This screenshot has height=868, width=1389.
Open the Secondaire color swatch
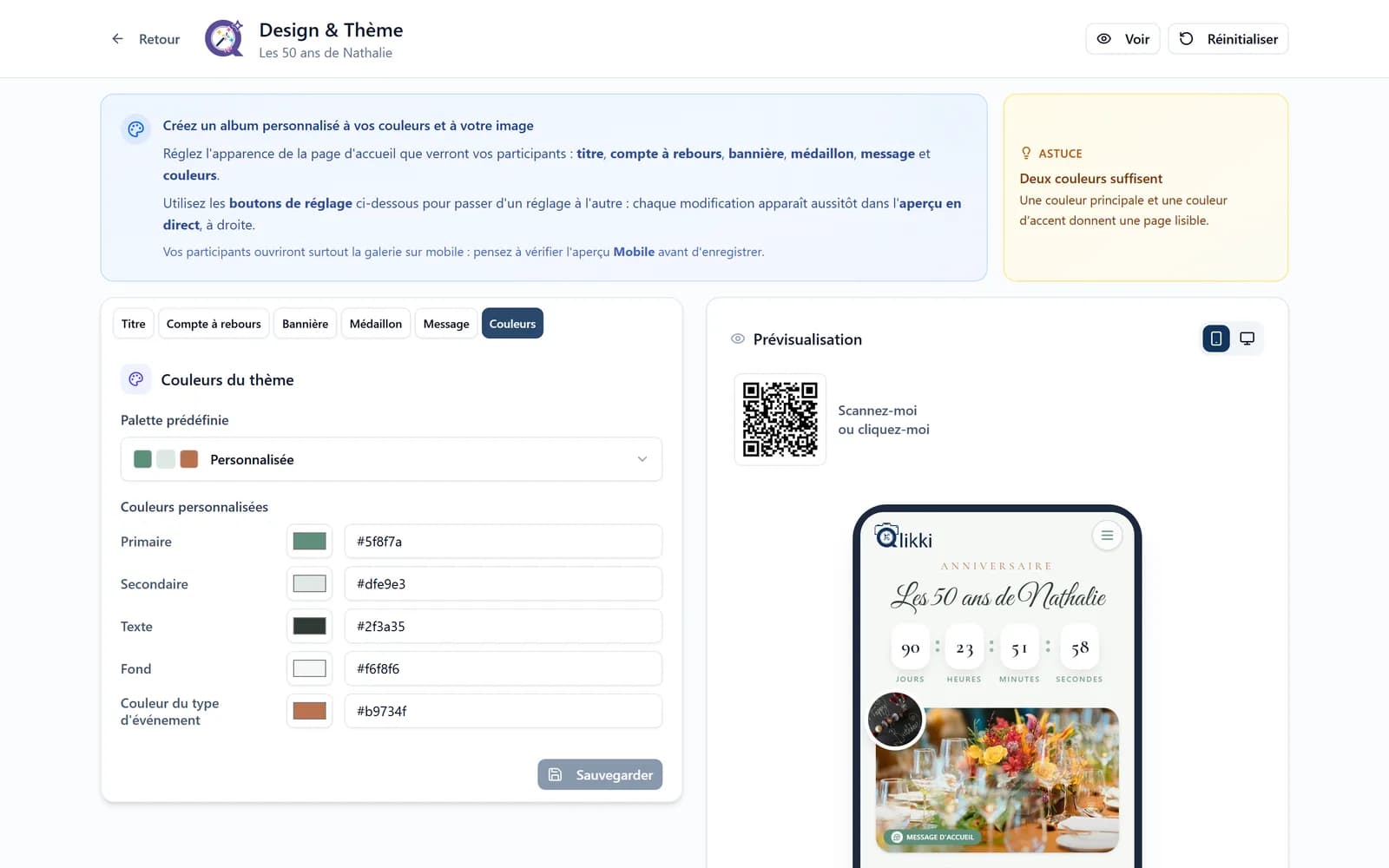point(310,584)
